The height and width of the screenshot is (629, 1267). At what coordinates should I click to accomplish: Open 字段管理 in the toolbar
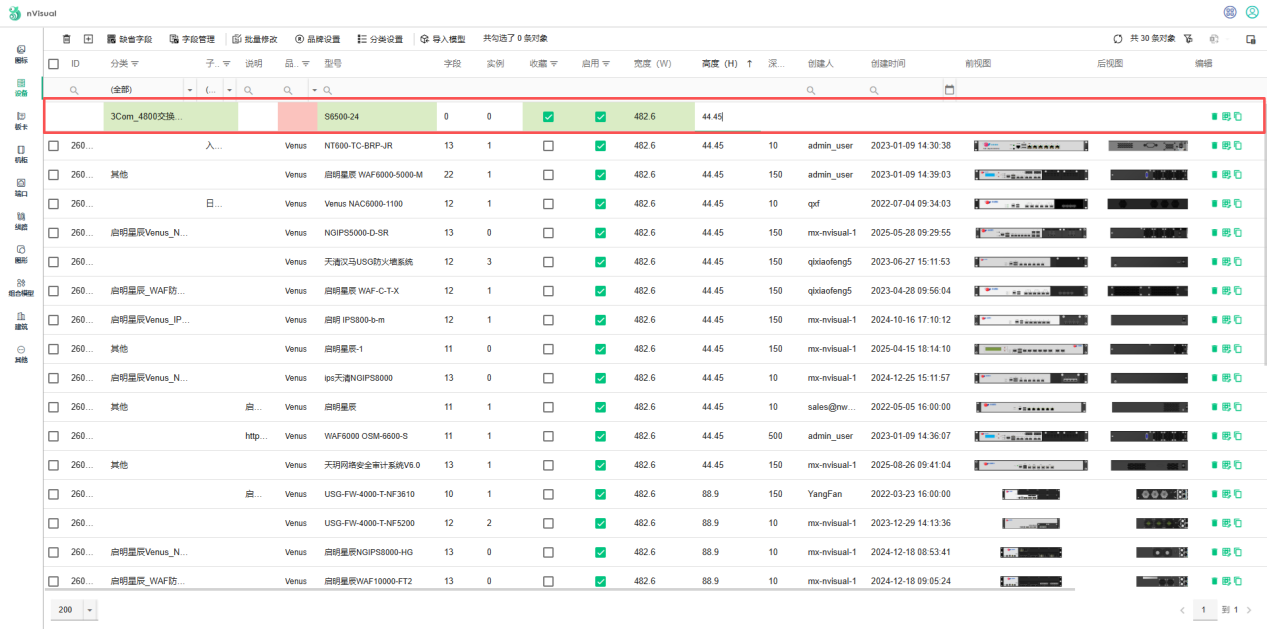tap(192, 39)
